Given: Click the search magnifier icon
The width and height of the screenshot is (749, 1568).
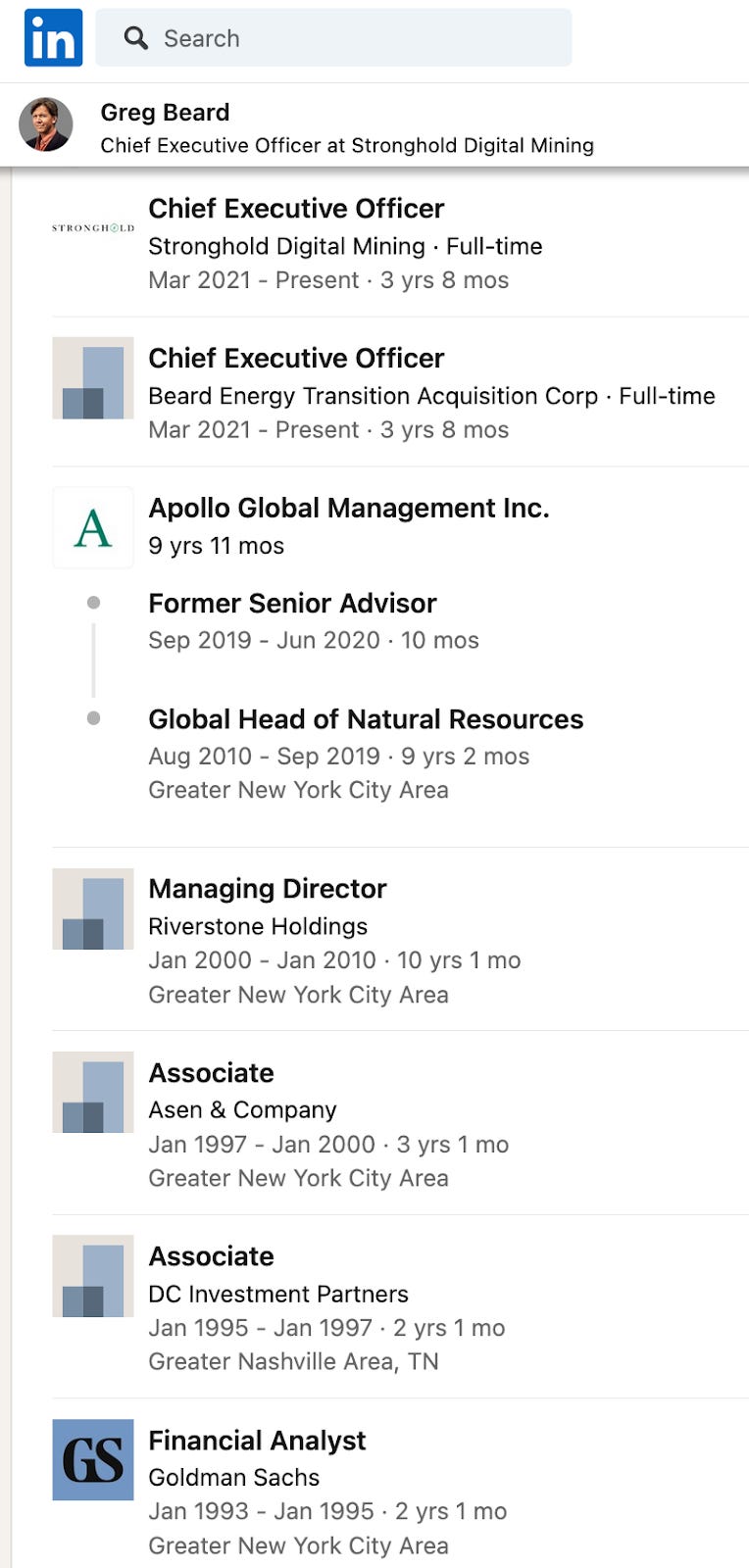Looking at the screenshot, I should coord(135,38).
